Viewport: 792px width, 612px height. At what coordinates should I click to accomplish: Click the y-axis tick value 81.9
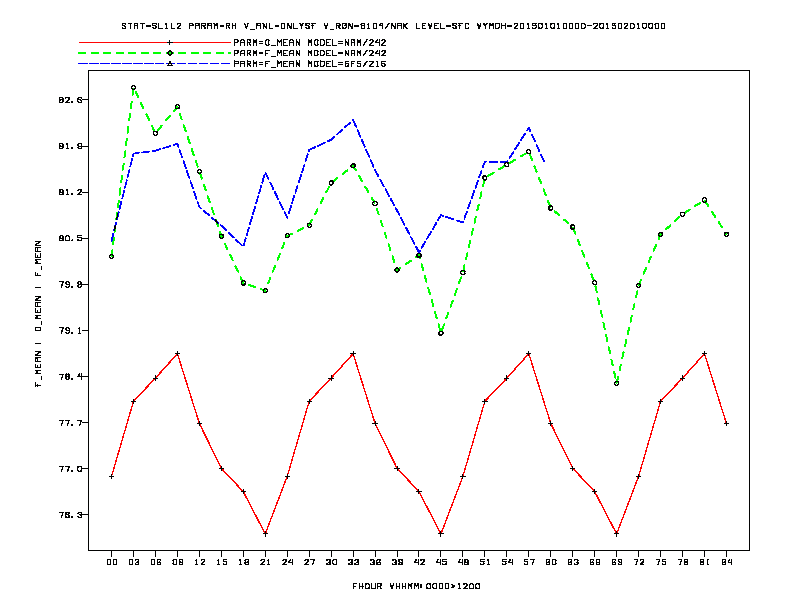70,146
